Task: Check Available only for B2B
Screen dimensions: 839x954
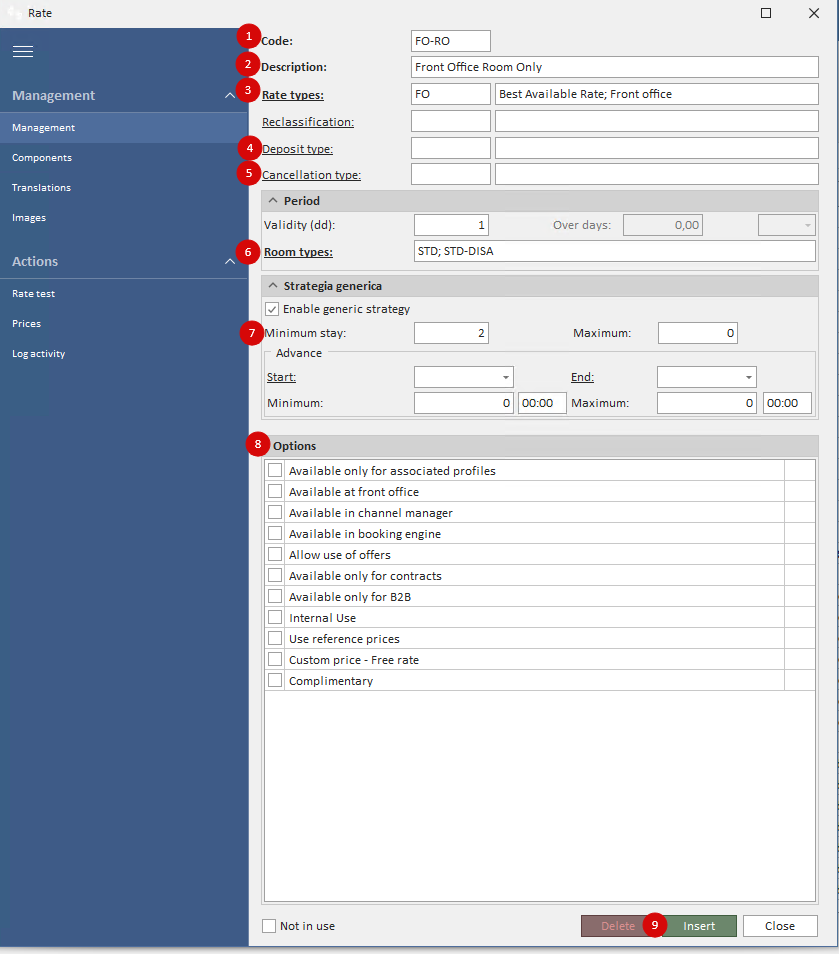Action: pos(275,596)
